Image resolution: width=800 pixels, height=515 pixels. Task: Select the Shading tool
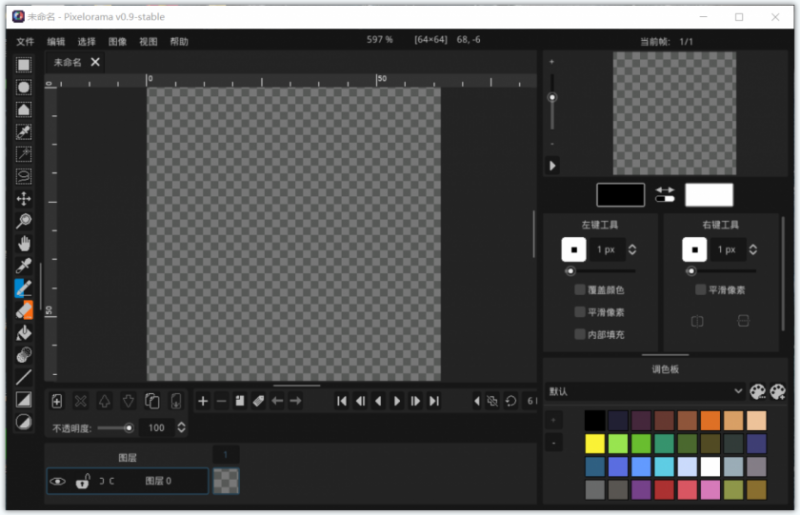coord(23,355)
